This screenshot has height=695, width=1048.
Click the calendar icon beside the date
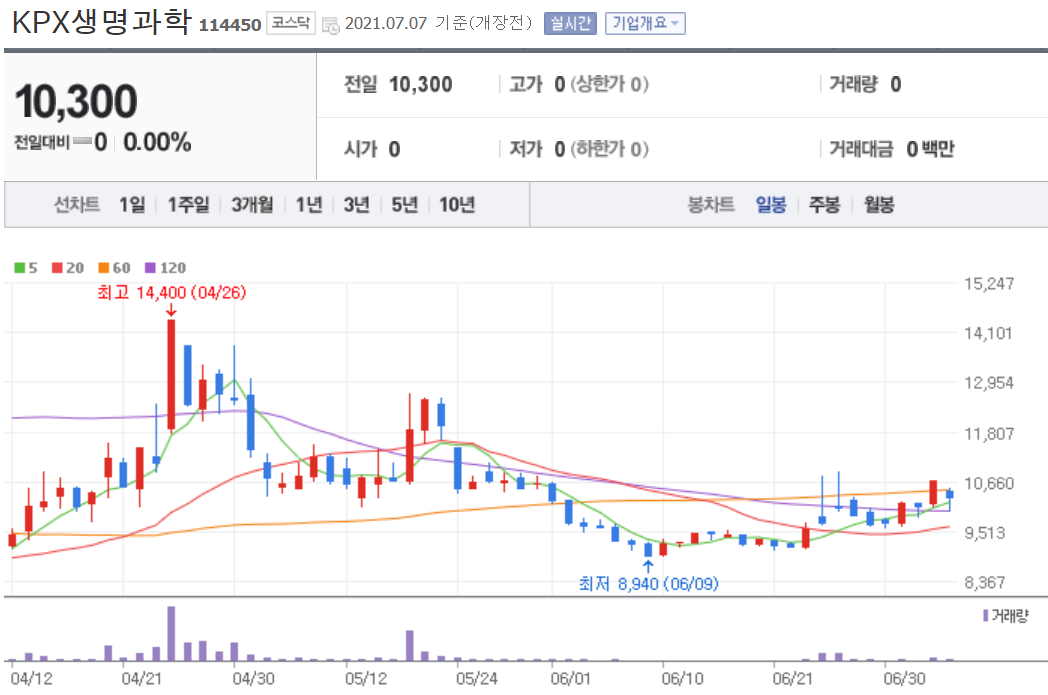click(x=330, y=25)
